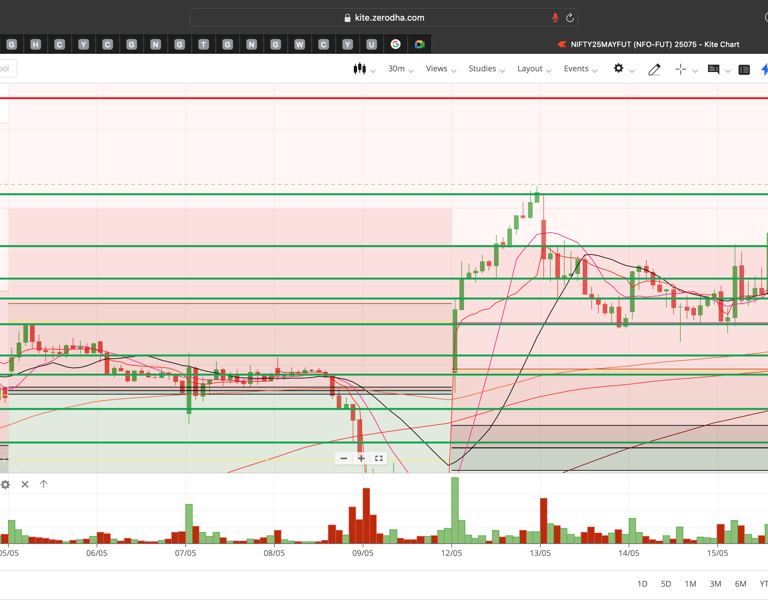The height and width of the screenshot is (600, 768).
Task: Open the 30m interval dropdown
Action: click(x=401, y=69)
